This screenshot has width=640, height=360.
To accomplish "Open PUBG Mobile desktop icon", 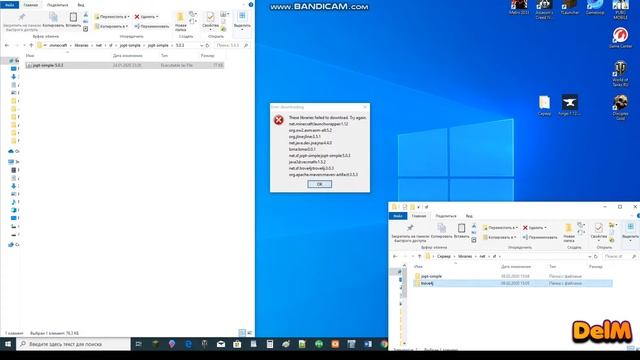I will (620, 10).
